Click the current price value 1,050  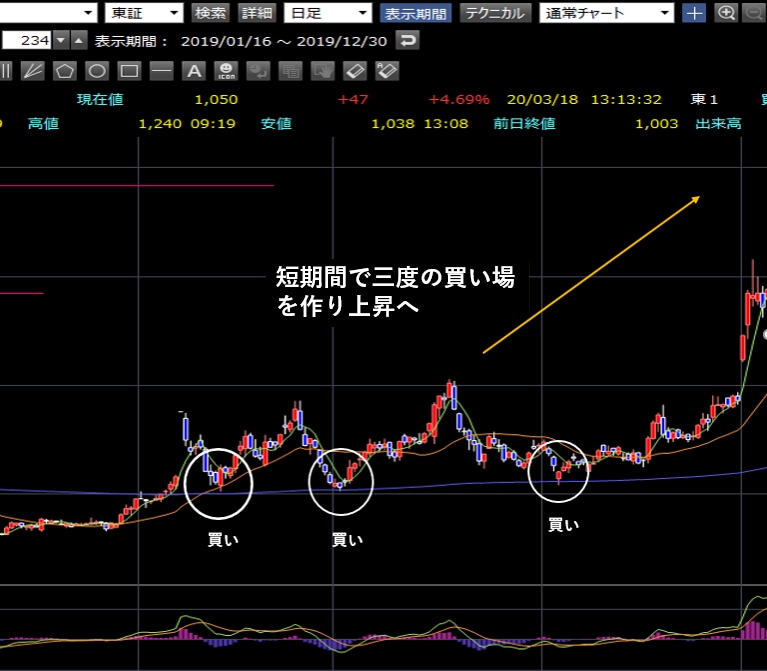pyautogui.click(x=216, y=100)
